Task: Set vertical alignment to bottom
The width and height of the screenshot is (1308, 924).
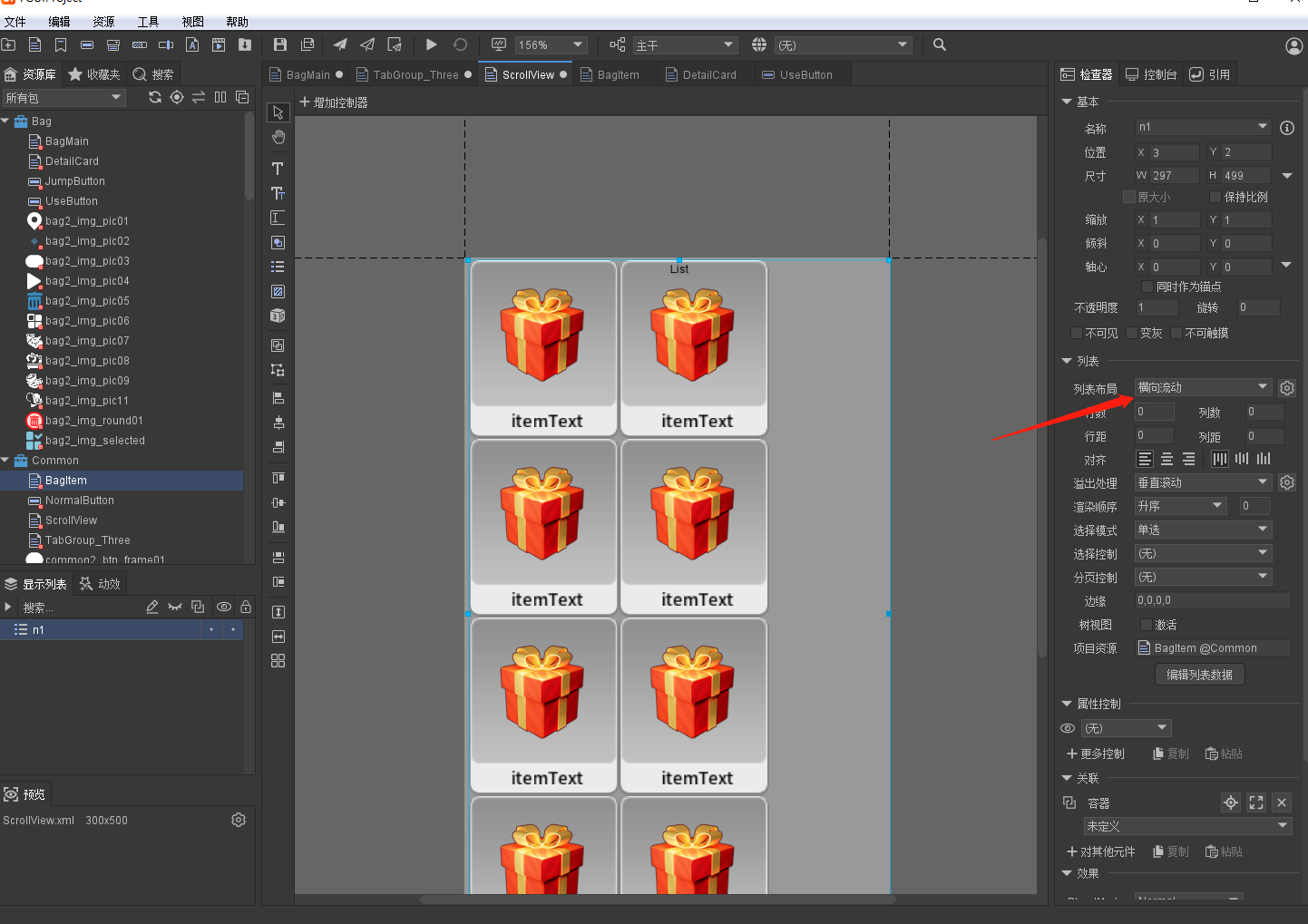Action: [x=1264, y=459]
